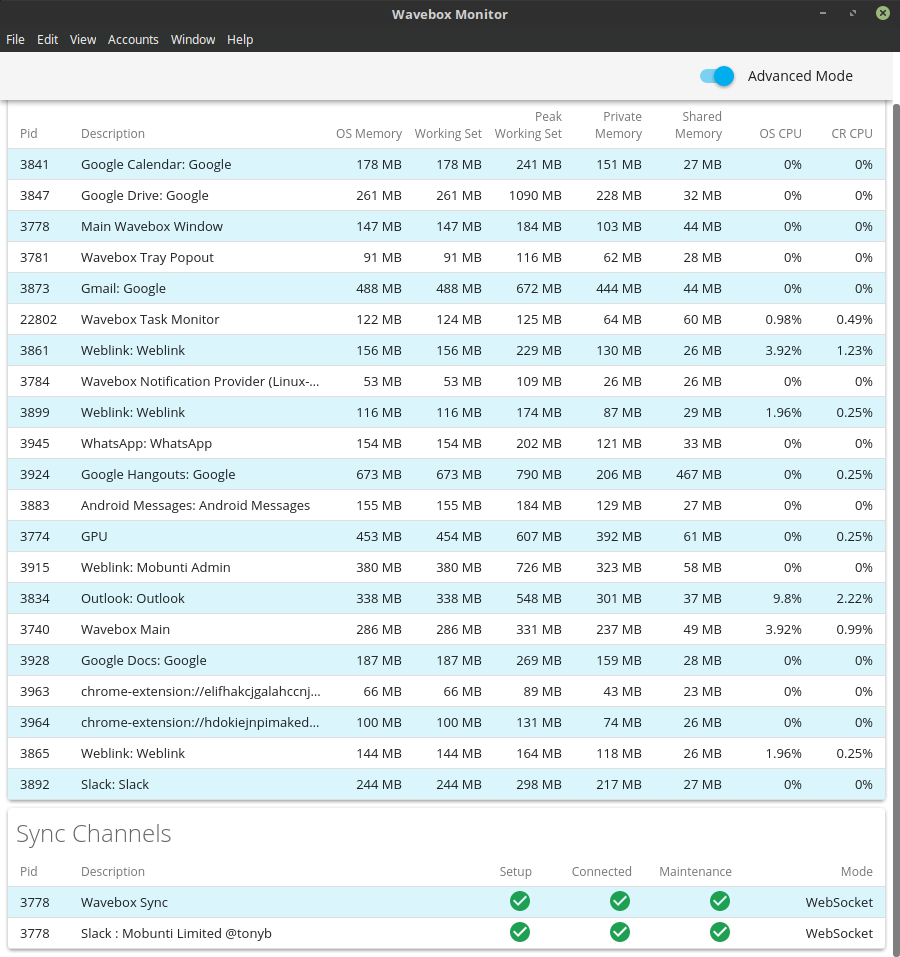The image size is (900, 957).
Task: Click the 467 MB shared memory value
Action: click(x=699, y=474)
